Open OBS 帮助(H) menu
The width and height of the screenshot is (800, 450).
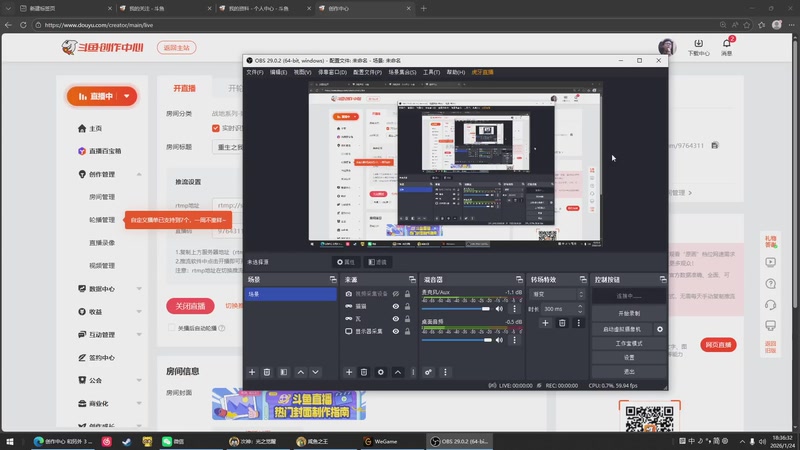click(456, 72)
